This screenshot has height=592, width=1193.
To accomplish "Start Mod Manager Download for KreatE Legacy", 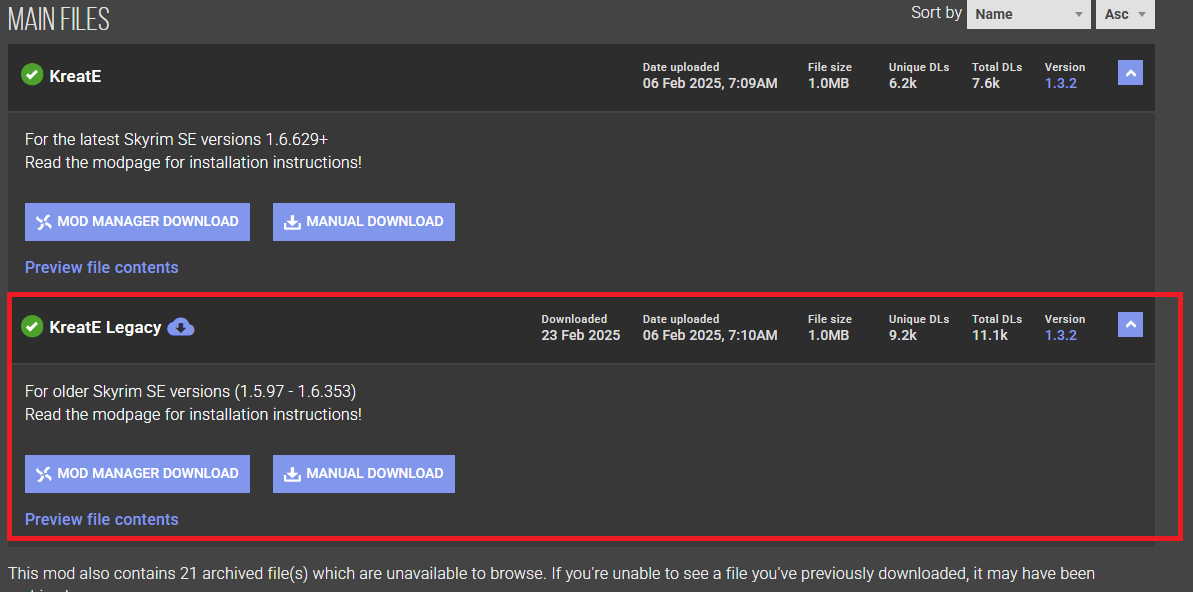I will [137, 473].
